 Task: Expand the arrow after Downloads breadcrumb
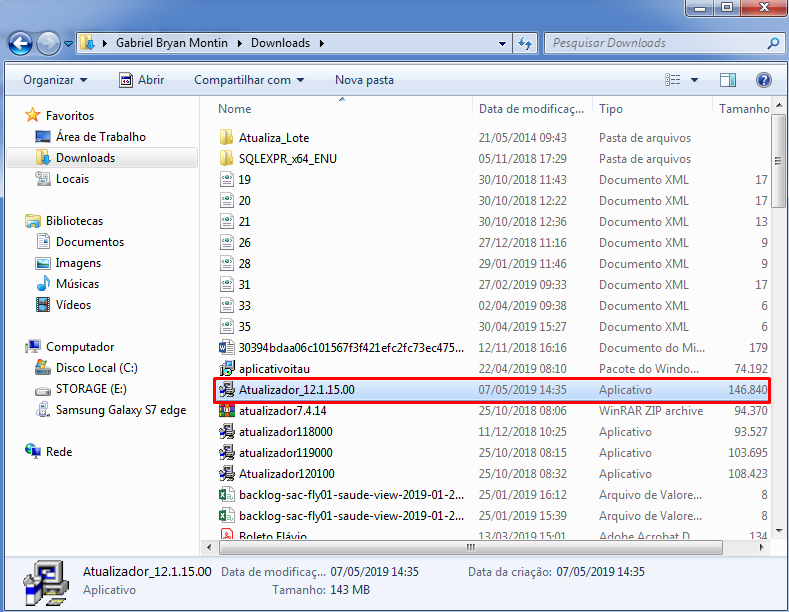point(321,43)
